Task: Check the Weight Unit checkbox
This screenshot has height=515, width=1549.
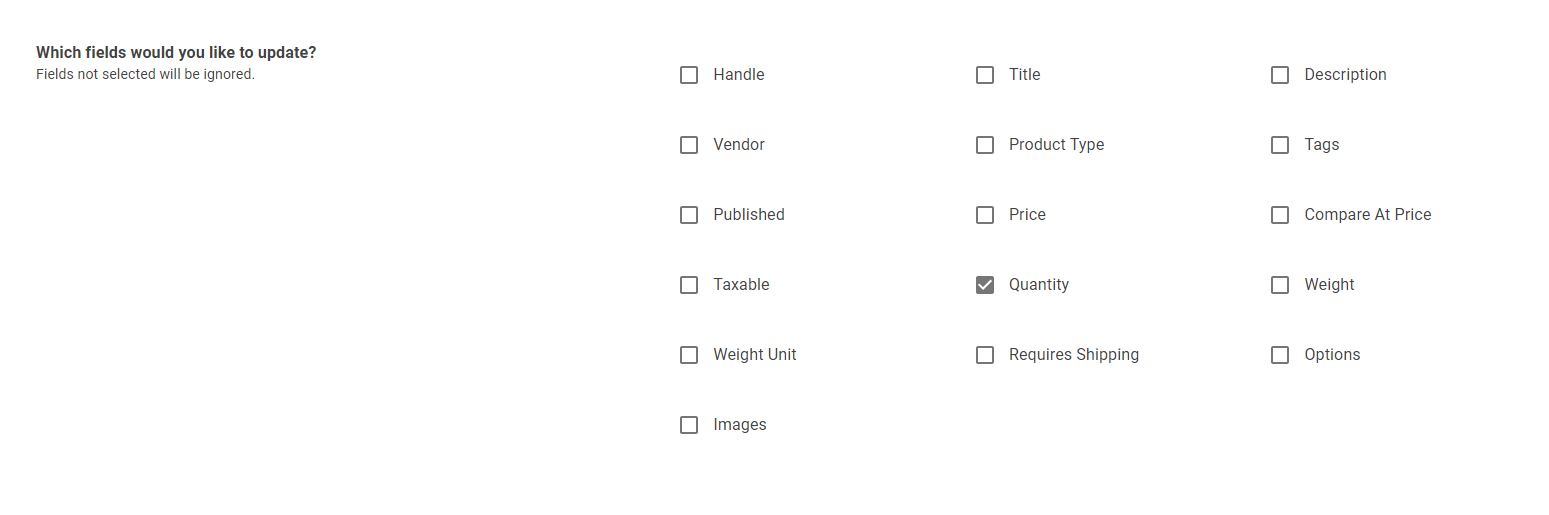Action: click(x=689, y=355)
